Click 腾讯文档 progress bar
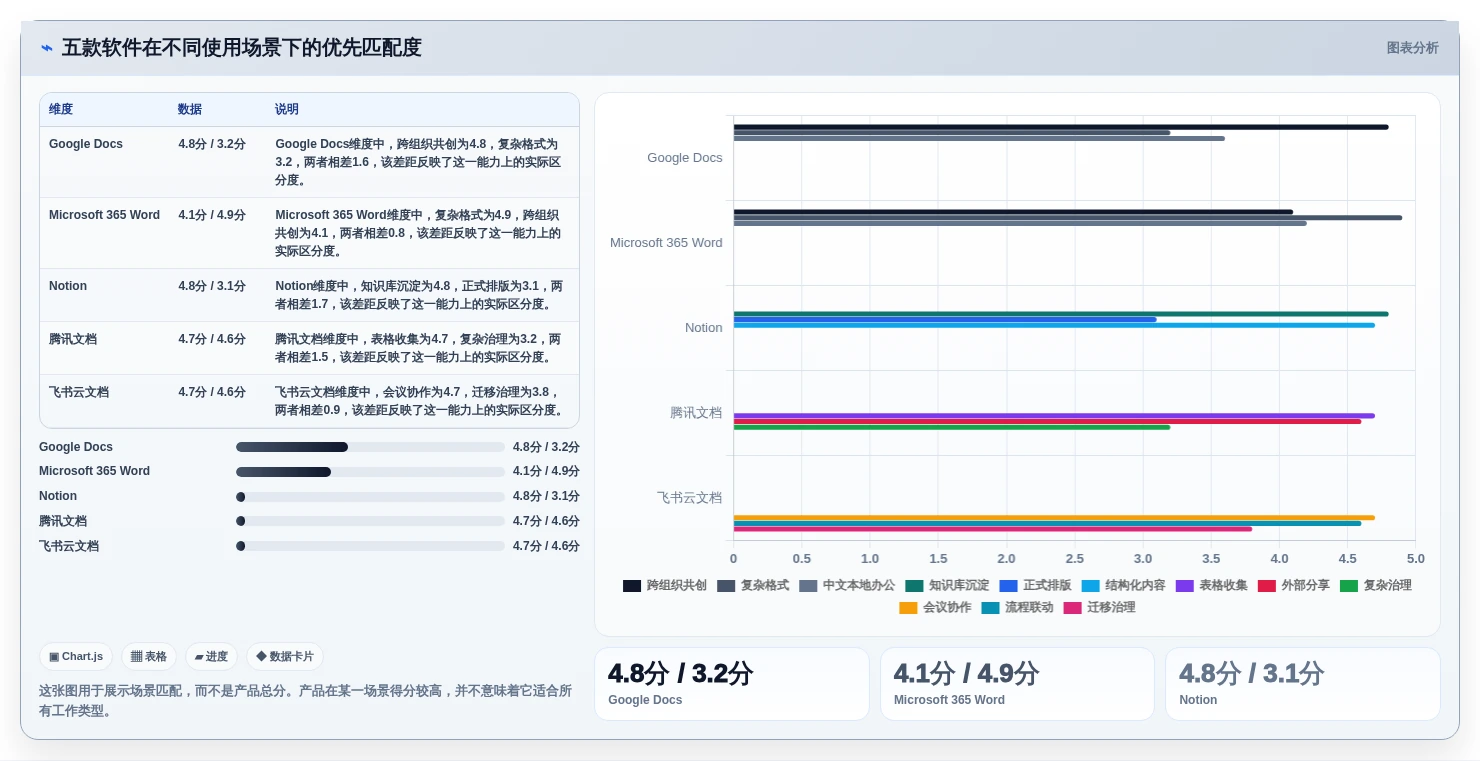 pos(370,521)
